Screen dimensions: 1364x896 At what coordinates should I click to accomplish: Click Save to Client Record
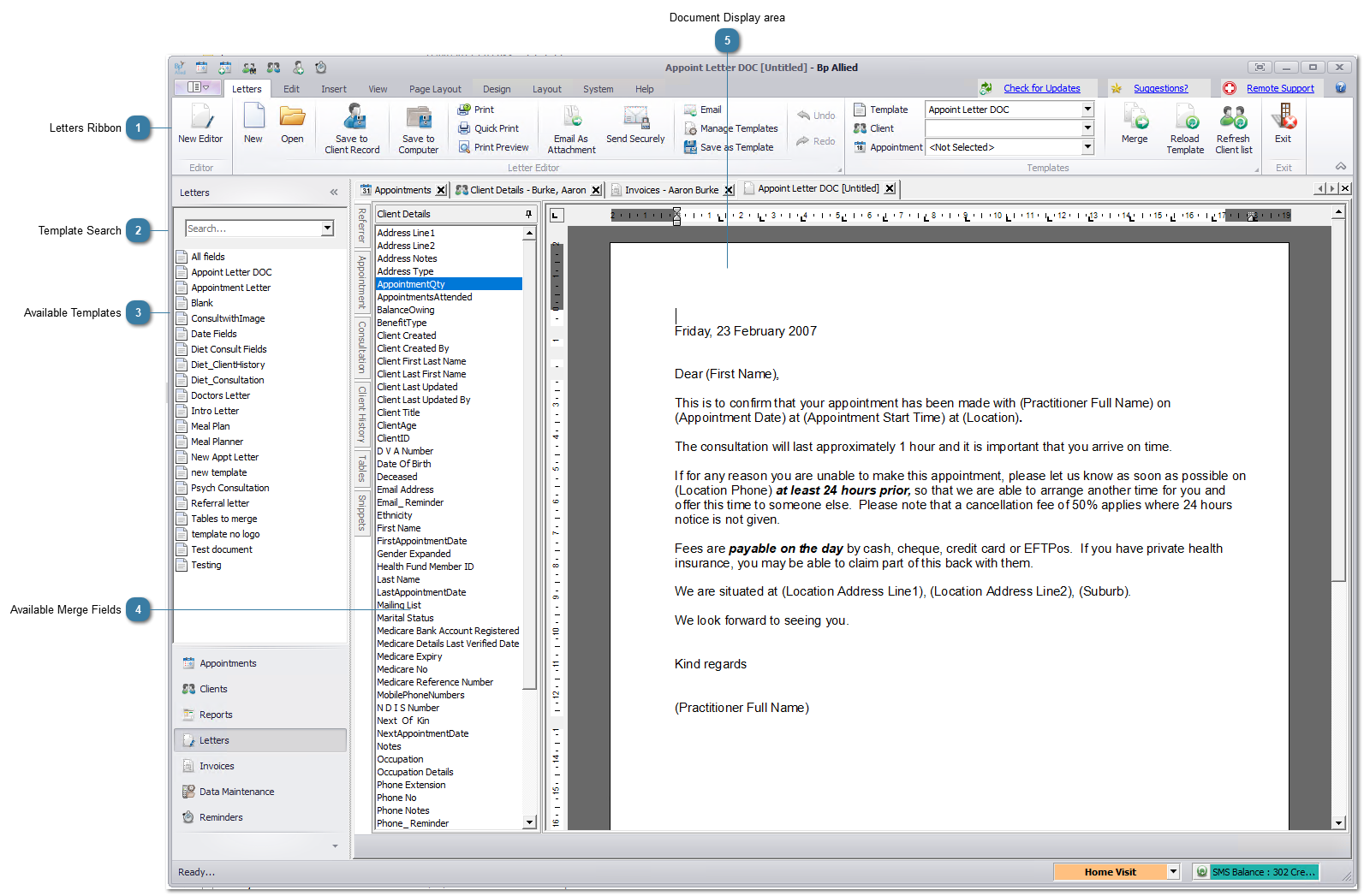[352, 128]
